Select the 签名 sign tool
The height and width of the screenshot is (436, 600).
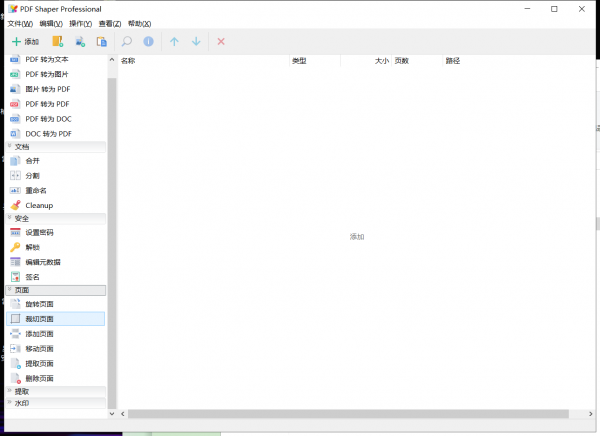point(56,277)
